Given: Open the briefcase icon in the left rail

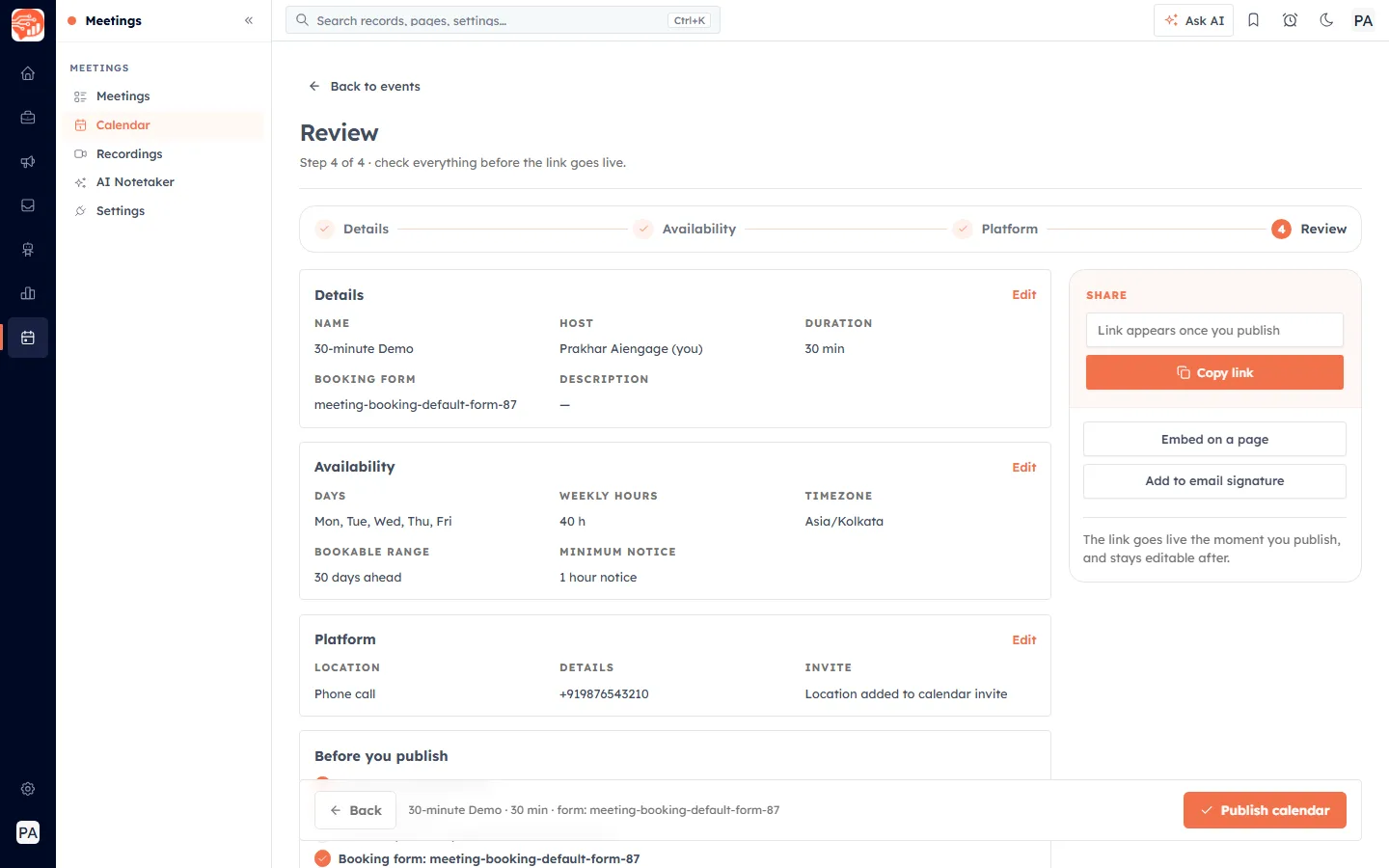Looking at the screenshot, I should [x=28, y=118].
